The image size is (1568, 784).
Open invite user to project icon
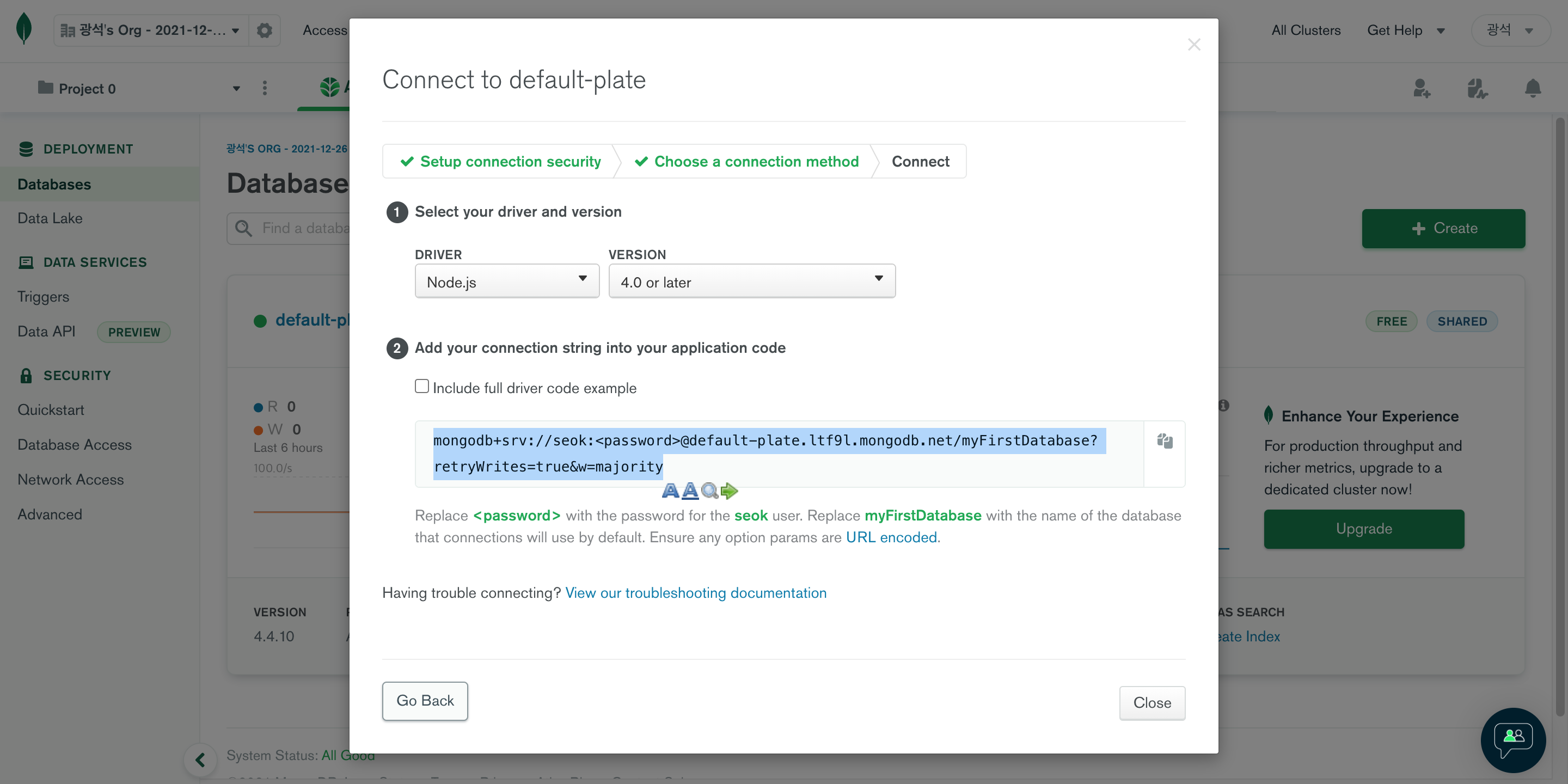[1422, 89]
